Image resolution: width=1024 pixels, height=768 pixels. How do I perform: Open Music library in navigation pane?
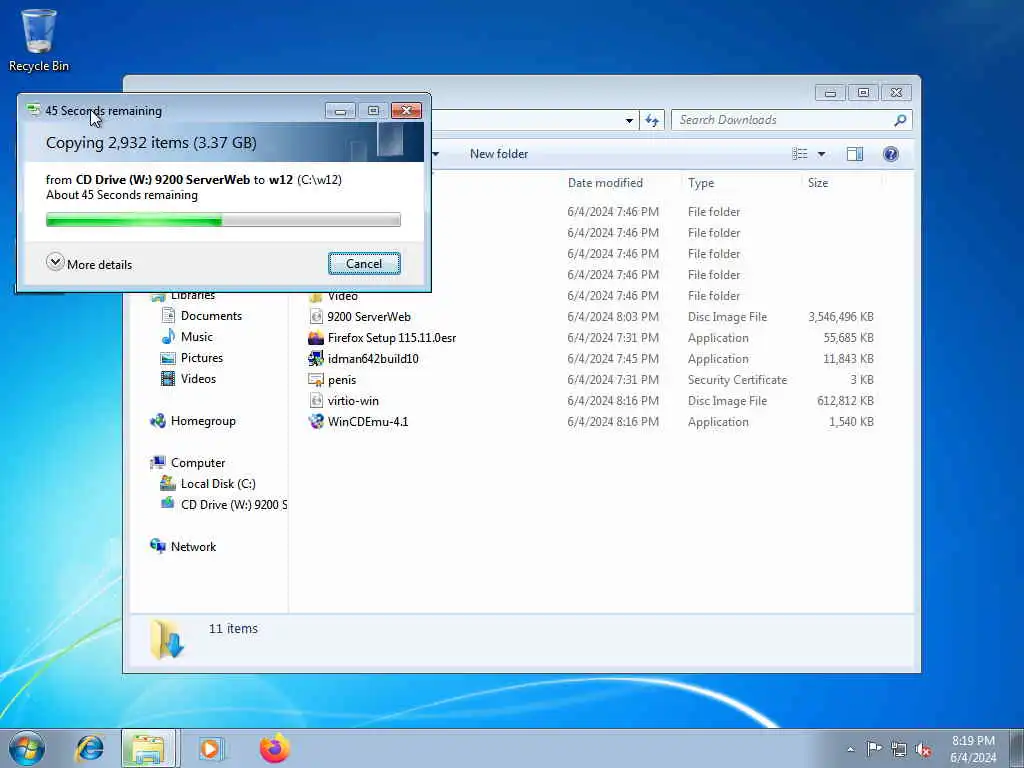(x=197, y=336)
